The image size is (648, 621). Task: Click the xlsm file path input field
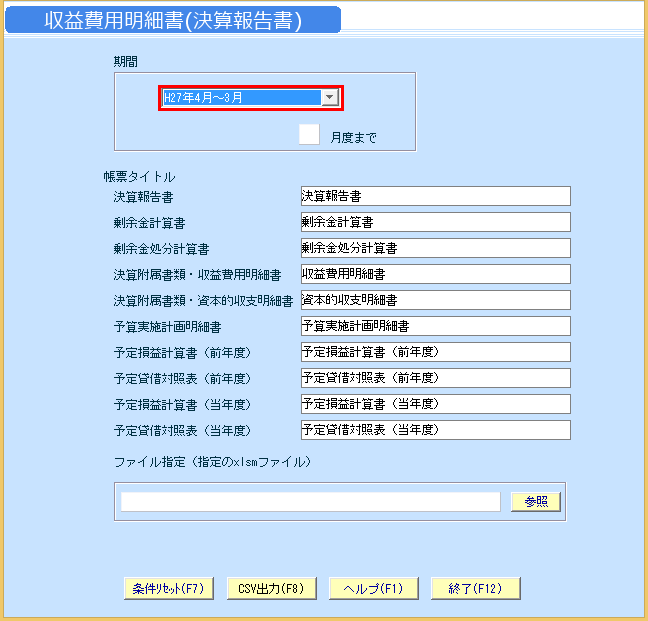coord(310,502)
